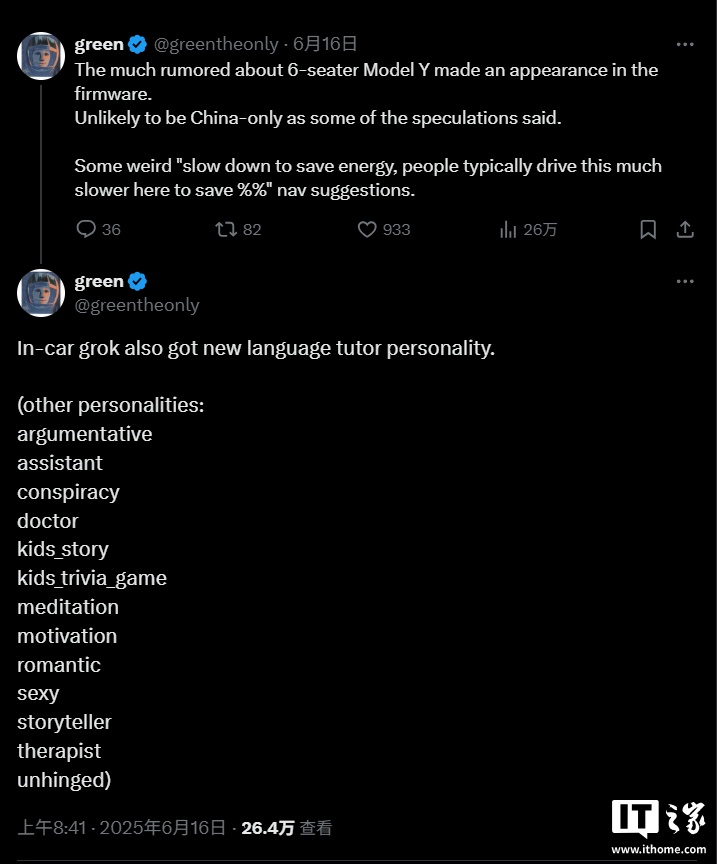Open view analytics icon showing 26万

tap(509, 229)
